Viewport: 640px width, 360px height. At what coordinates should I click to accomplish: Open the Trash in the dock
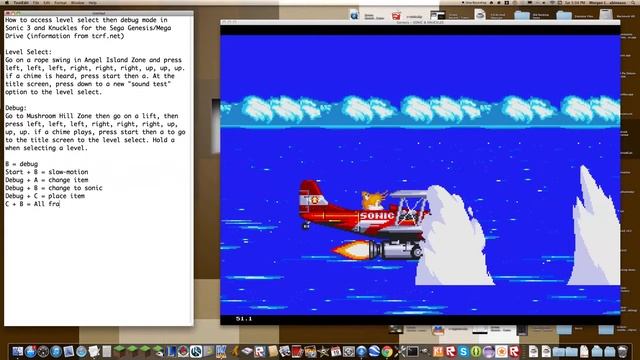[622, 351]
